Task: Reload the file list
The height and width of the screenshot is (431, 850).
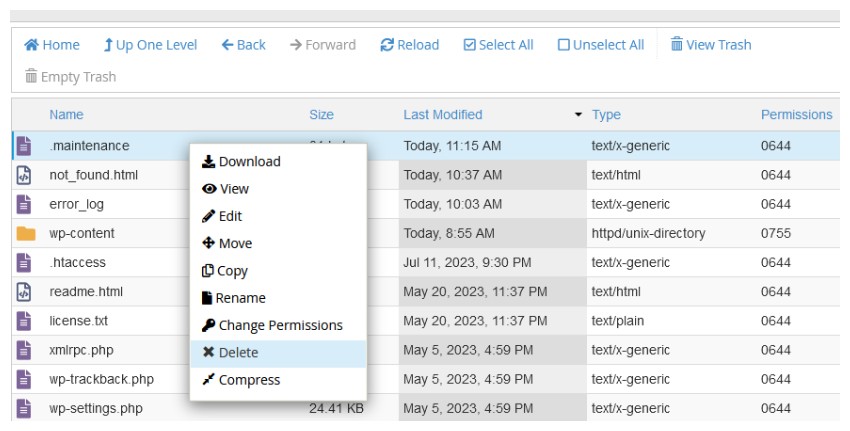Action: pos(409,45)
